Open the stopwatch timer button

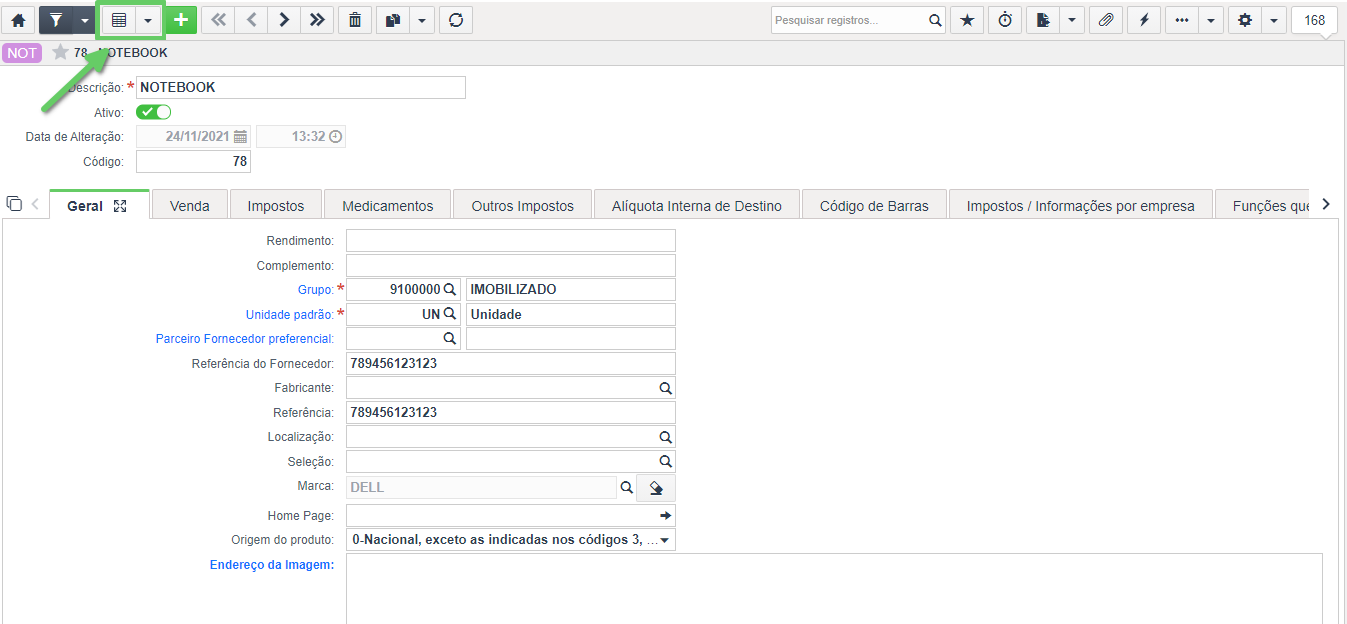tap(1004, 20)
